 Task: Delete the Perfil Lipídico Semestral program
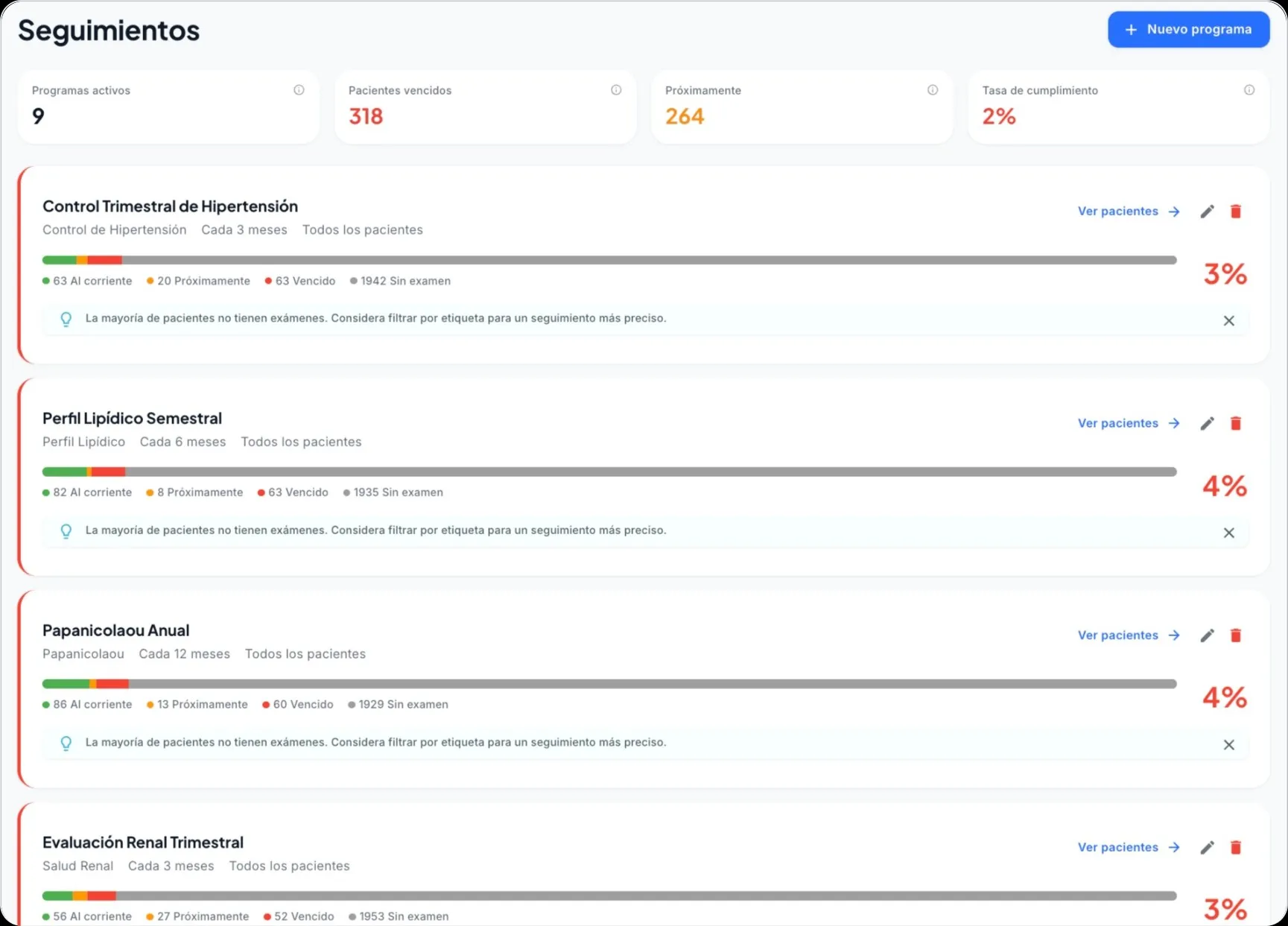[1237, 423]
